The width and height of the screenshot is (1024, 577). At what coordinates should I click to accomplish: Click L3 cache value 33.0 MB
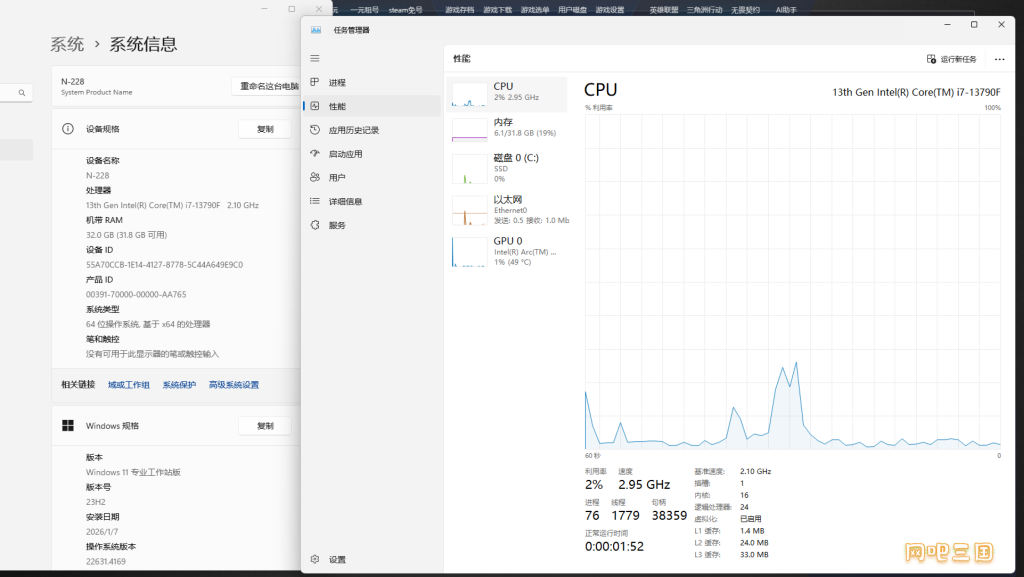click(x=754, y=555)
